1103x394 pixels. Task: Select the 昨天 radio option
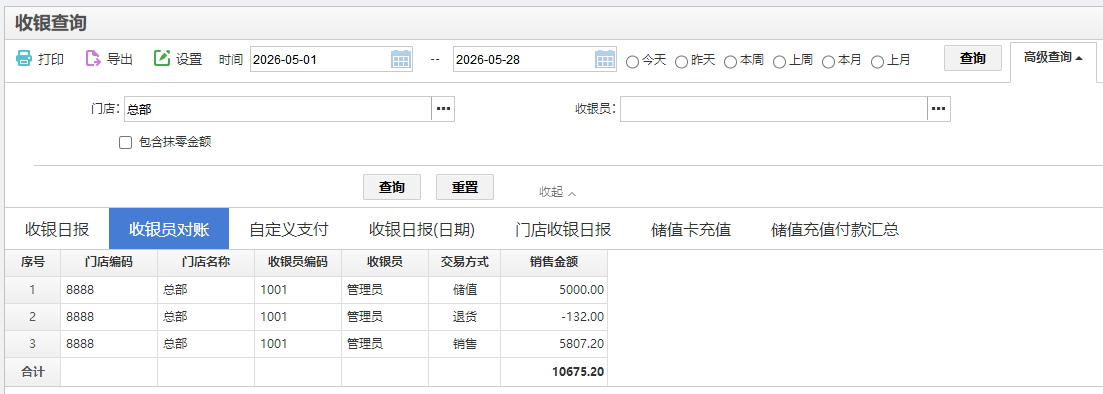681,62
